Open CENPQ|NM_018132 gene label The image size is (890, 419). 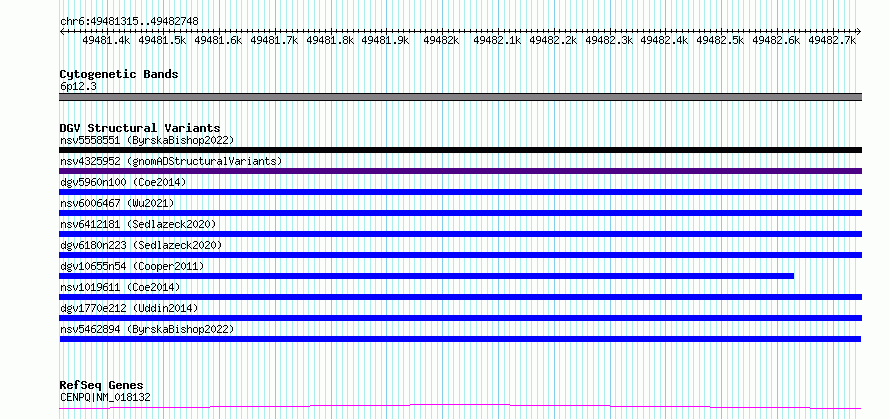(x=106, y=397)
